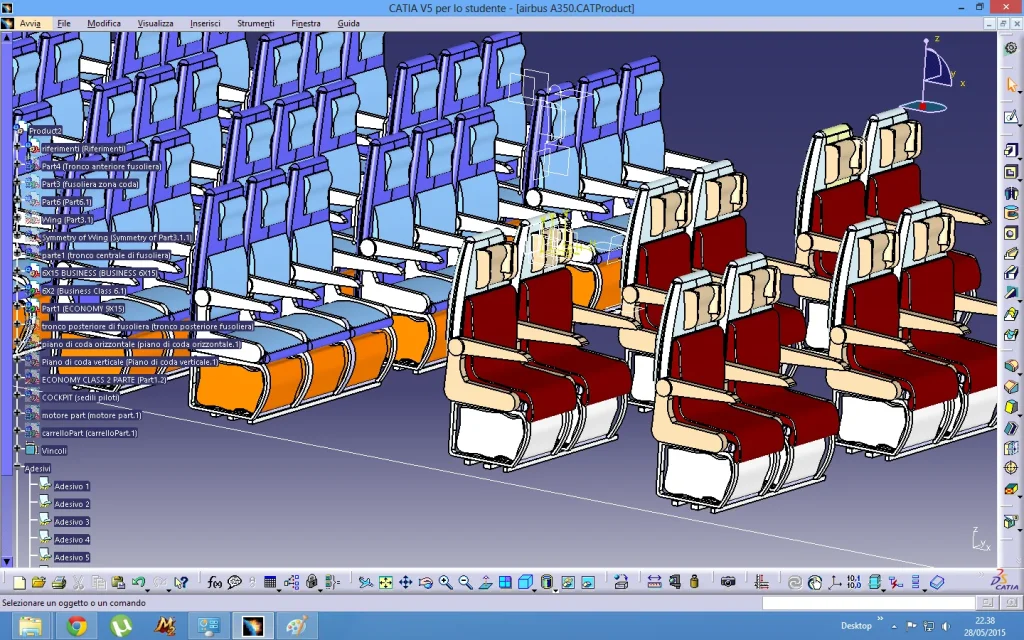Open the Inserisci menu
This screenshot has width=1024, height=640.
(x=205, y=24)
